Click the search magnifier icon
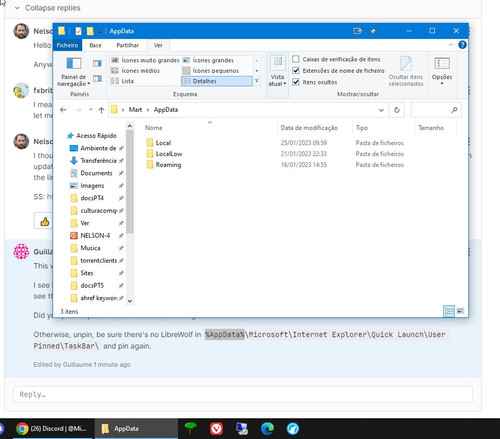Viewport: 500px width, 439px height. 454,110
